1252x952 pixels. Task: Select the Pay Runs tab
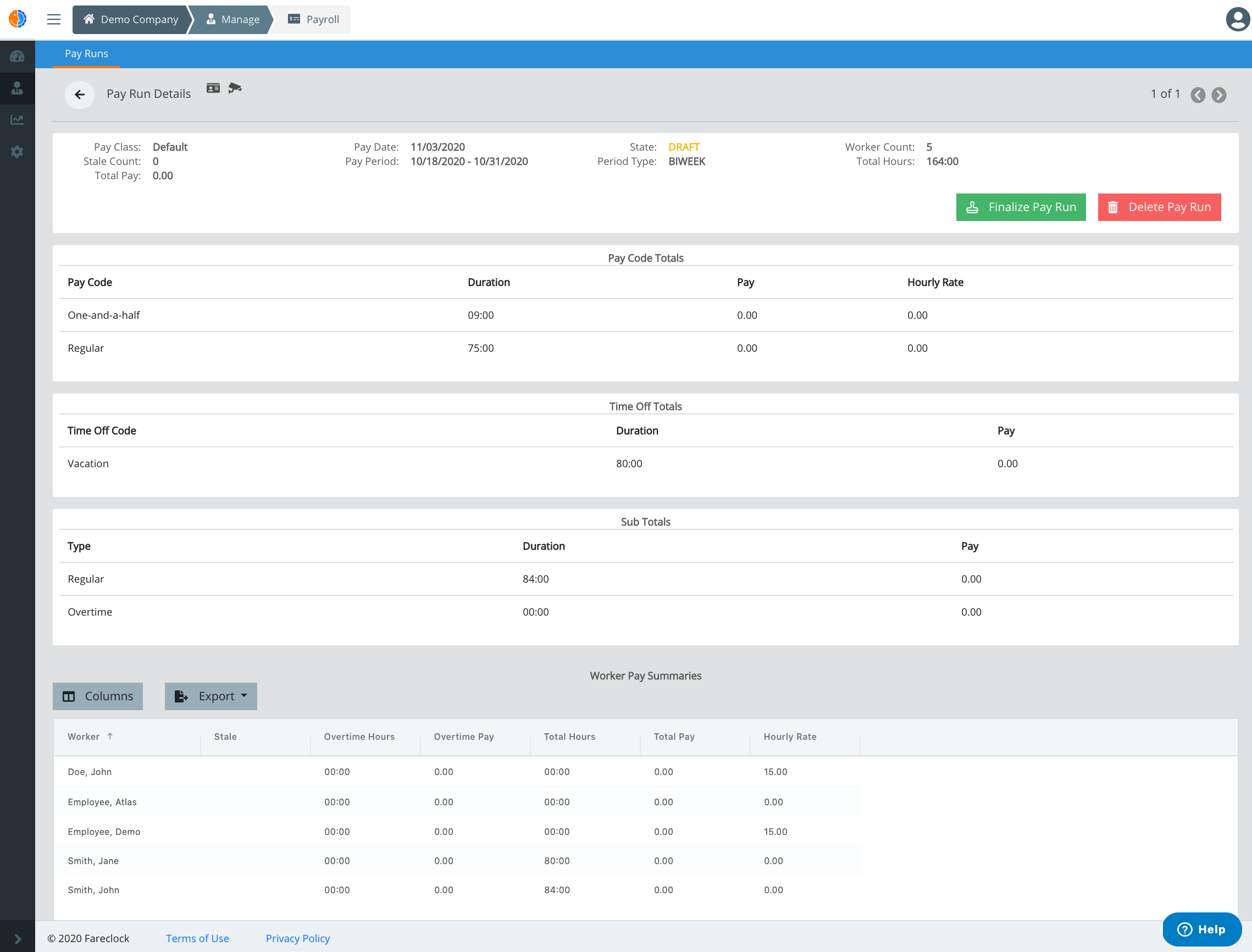click(86, 54)
